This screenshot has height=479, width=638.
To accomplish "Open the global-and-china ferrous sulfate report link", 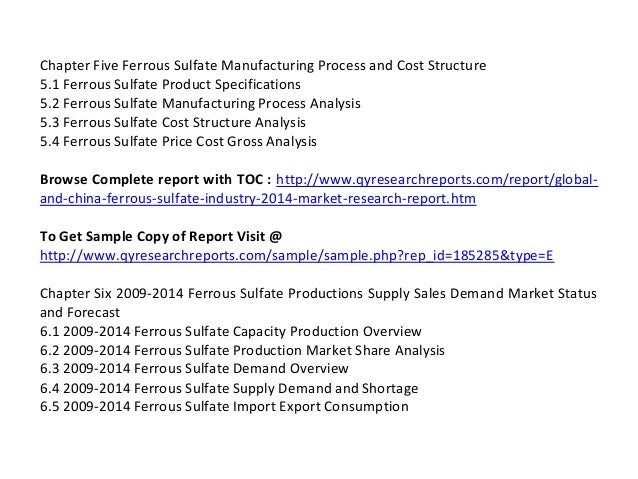I will [x=437, y=180].
